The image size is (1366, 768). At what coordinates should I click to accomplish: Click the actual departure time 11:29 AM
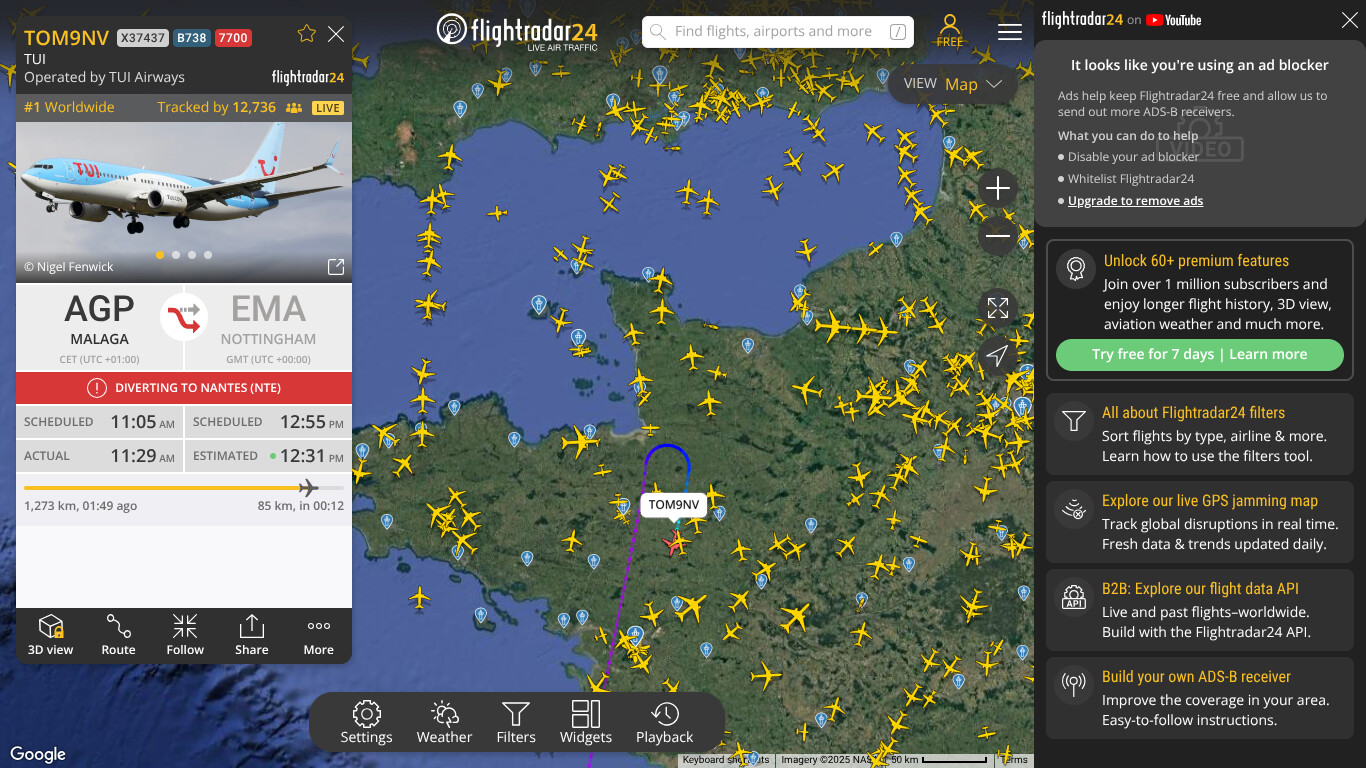143,456
